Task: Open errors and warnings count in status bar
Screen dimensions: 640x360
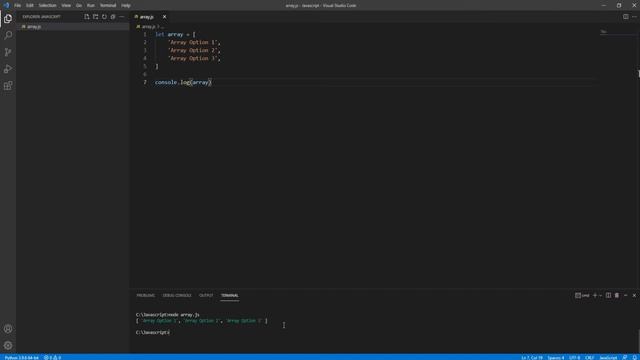Action: pos(52,358)
